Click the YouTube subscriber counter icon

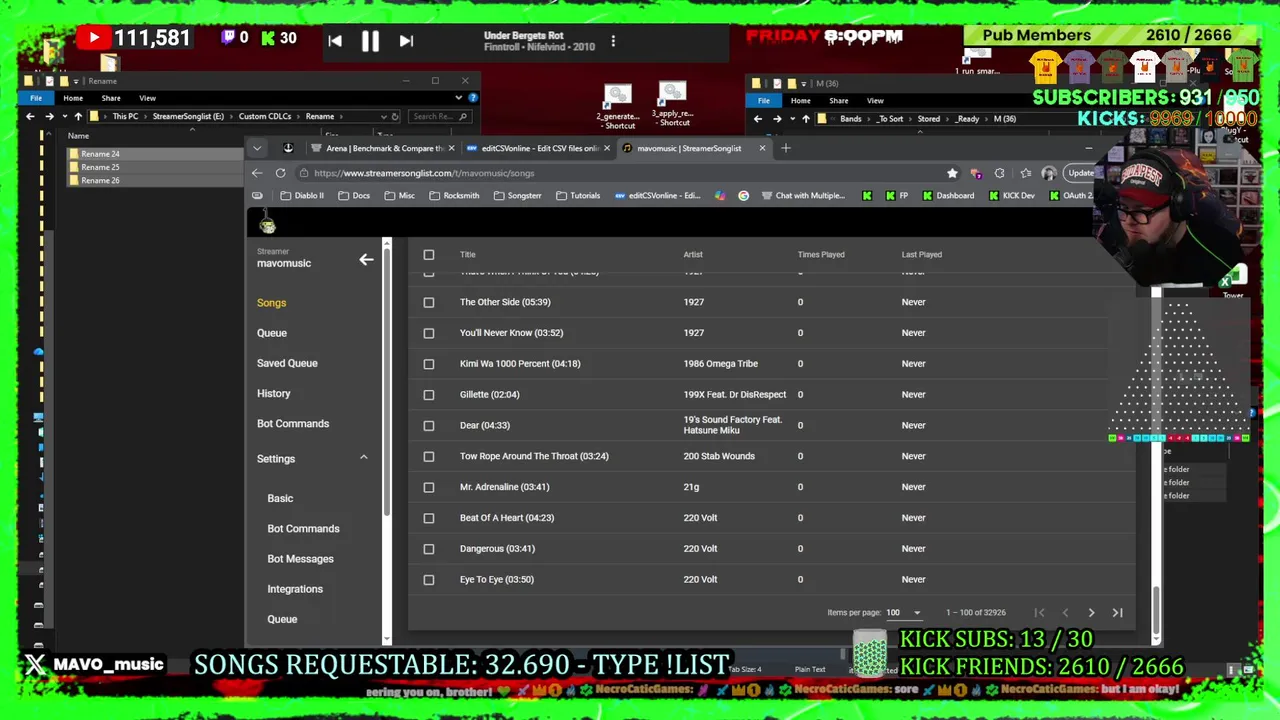(x=93, y=38)
